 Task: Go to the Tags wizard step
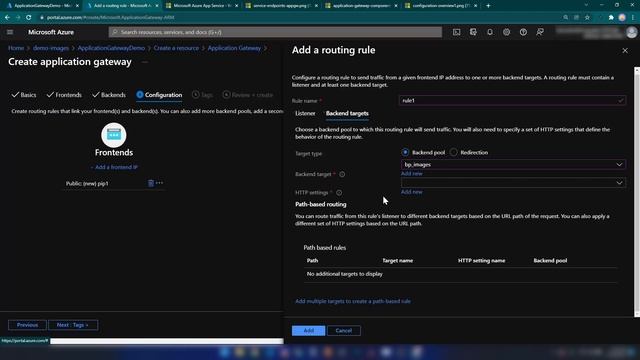click(x=202, y=95)
